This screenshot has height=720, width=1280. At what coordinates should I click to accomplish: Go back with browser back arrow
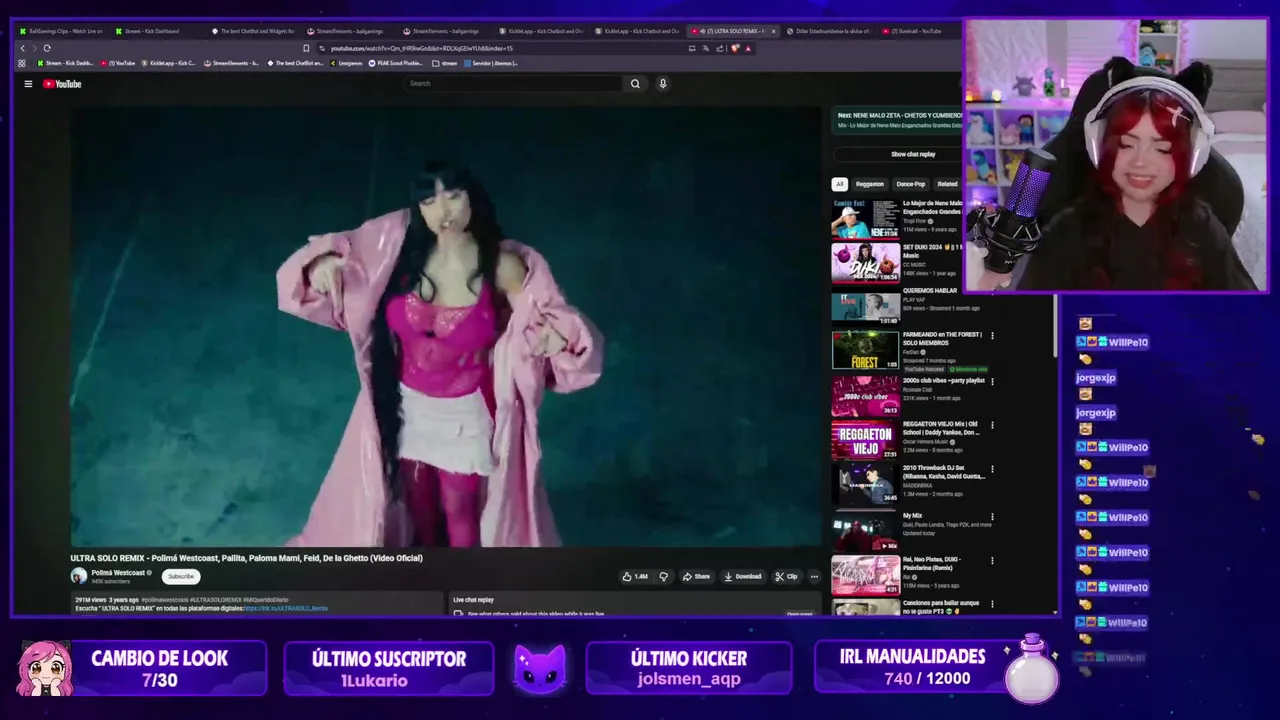[x=23, y=48]
